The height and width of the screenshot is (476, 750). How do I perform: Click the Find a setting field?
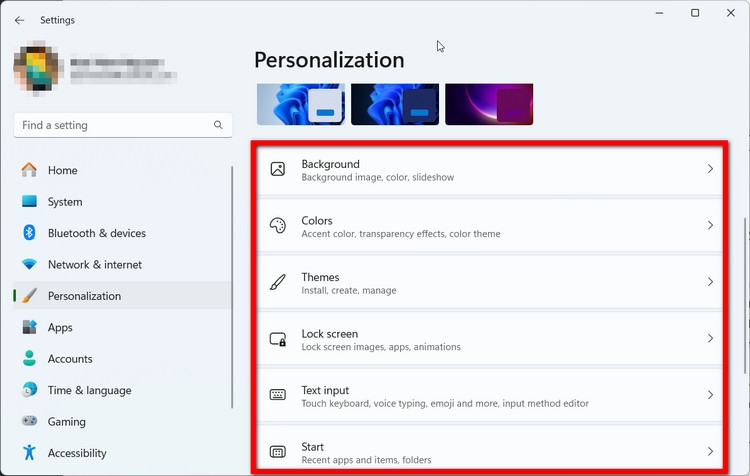click(x=123, y=125)
